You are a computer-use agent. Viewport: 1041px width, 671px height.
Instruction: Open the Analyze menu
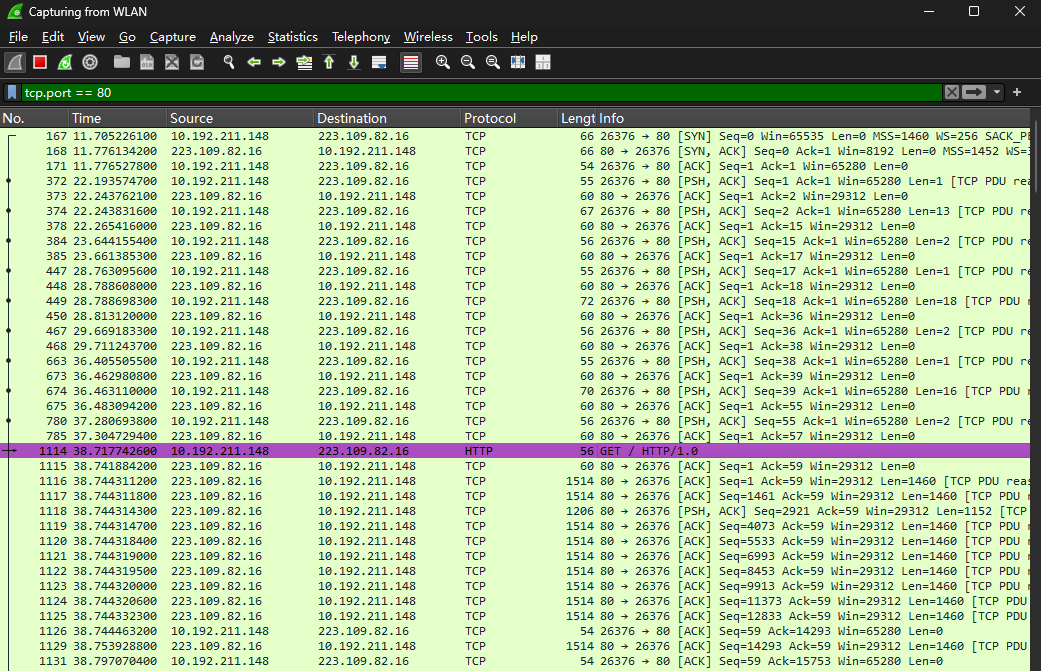tap(232, 37)
